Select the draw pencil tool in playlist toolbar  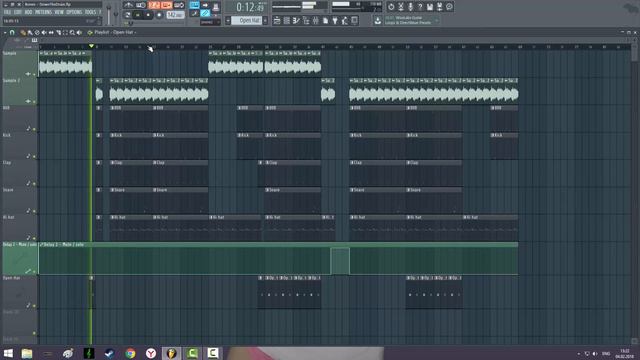coord(22,32)
